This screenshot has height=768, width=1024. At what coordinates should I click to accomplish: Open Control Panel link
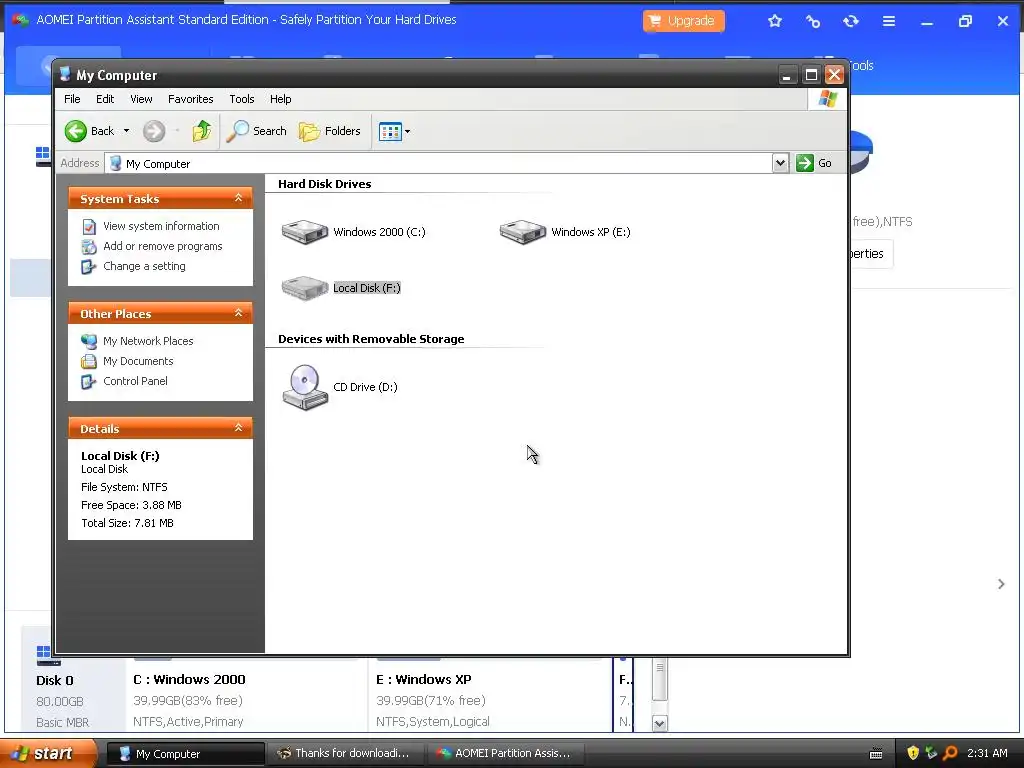[135, 381]
